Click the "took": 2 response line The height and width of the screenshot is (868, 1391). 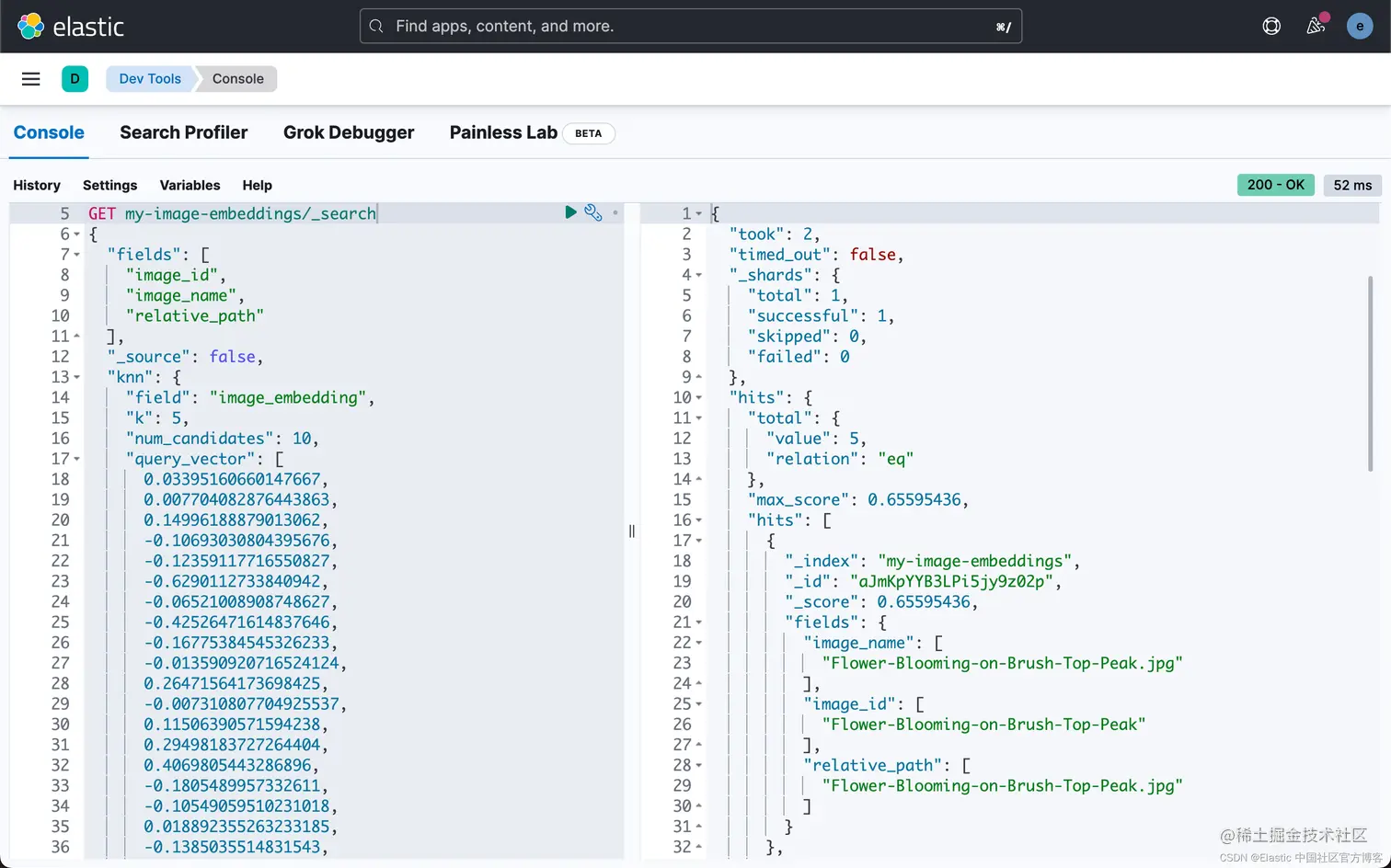click(775, 234)
